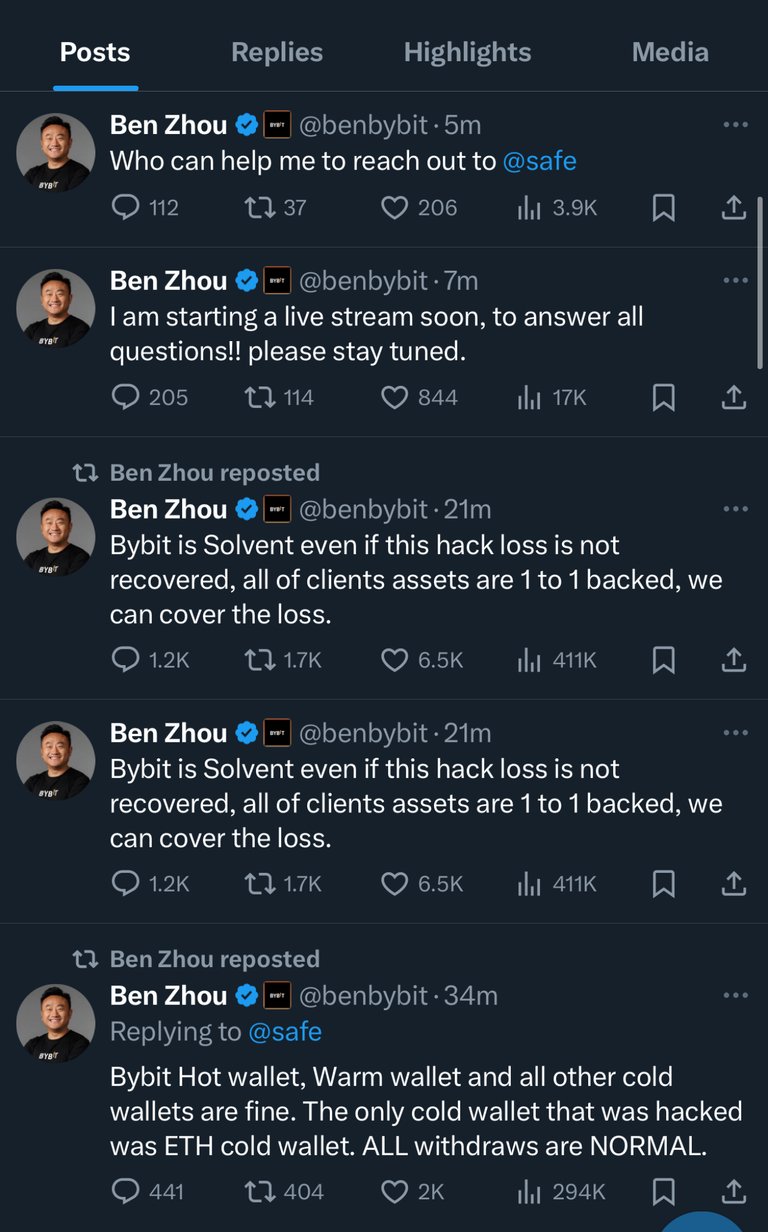This screenshot has width=768, height=1232.
Task: Switch to the Highlights tab
Action: [x=467, y=52]
